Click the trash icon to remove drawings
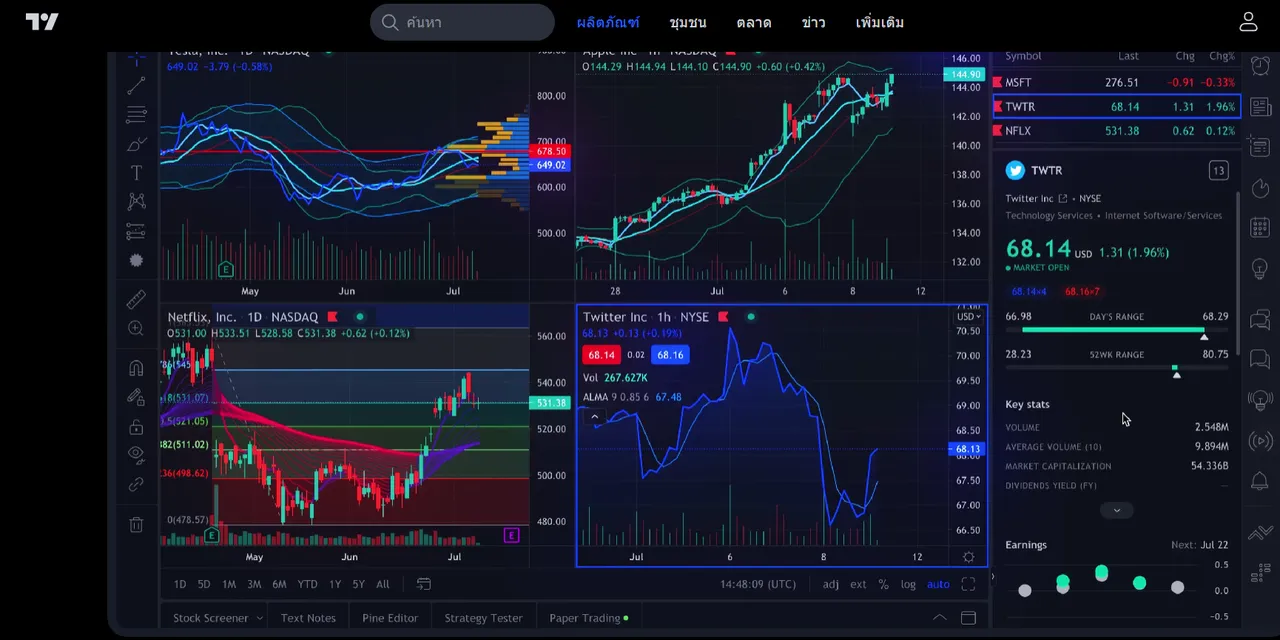Viewport: 1280px width, 640px height. click(x=136, y=524)
